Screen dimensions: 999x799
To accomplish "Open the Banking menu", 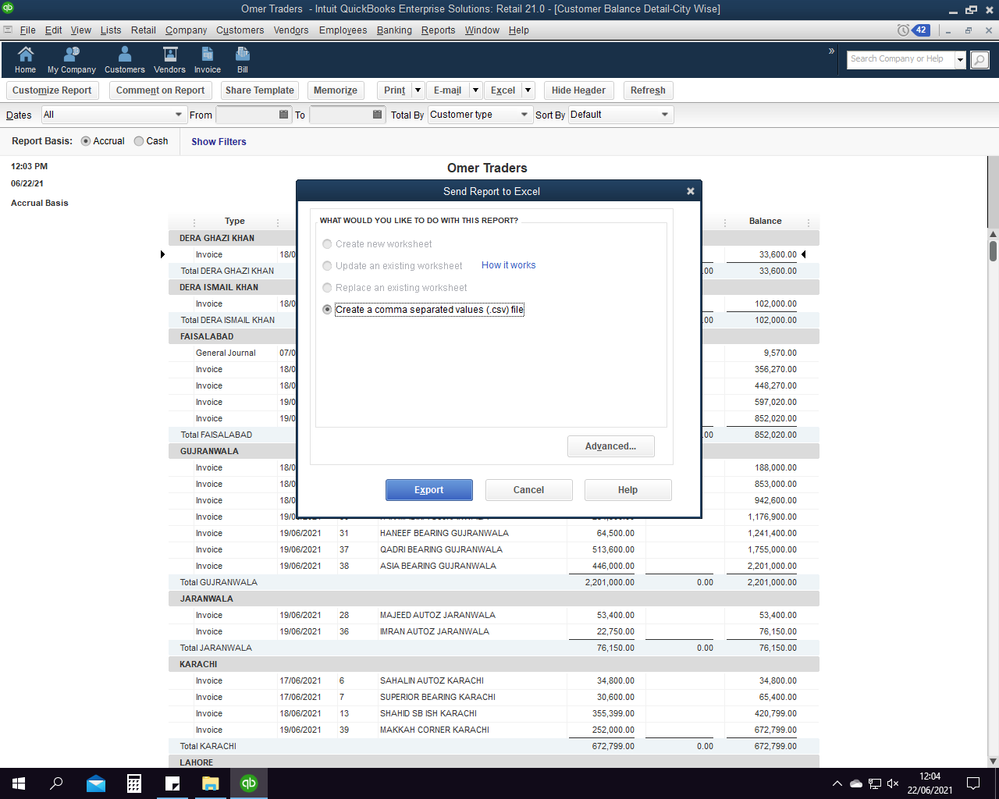I will (394, 30).
